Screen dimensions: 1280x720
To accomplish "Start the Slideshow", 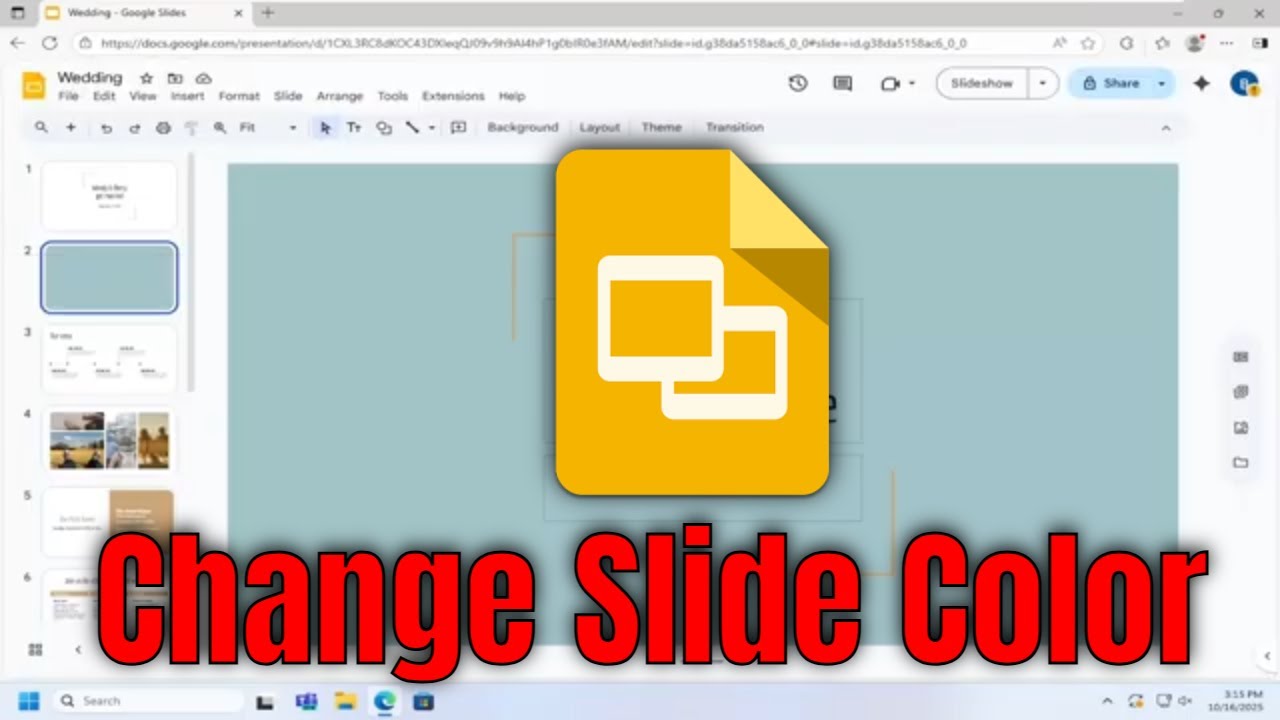I will coord(982,84).
